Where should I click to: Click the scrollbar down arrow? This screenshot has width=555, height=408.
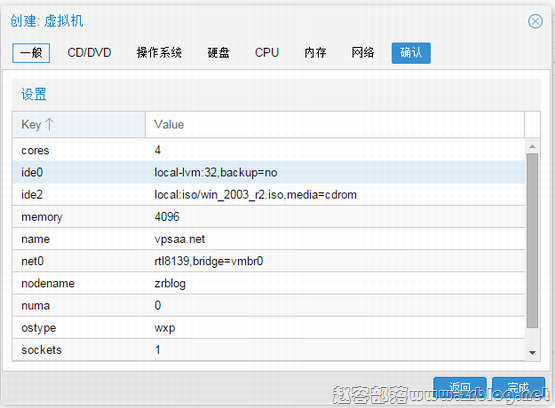532,353
